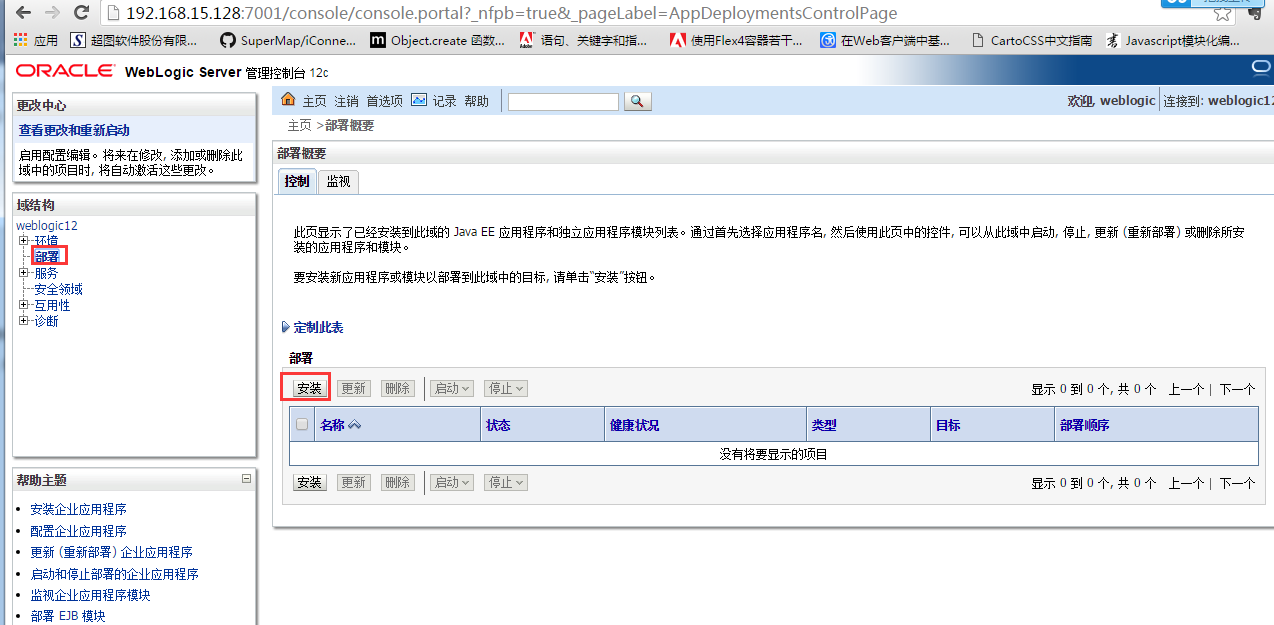The image size is (1274, 625).
Task: Open the SuperMap/iConne GitHub bookmark
Action: tap(288, 41)
